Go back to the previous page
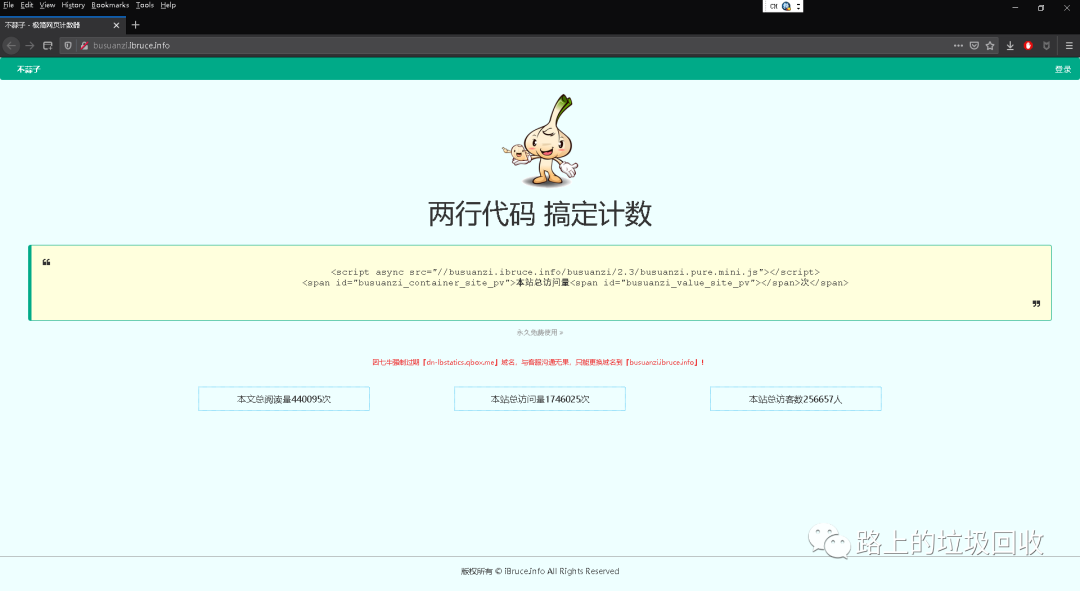The image size is (1080, 591). coord(11,45)
